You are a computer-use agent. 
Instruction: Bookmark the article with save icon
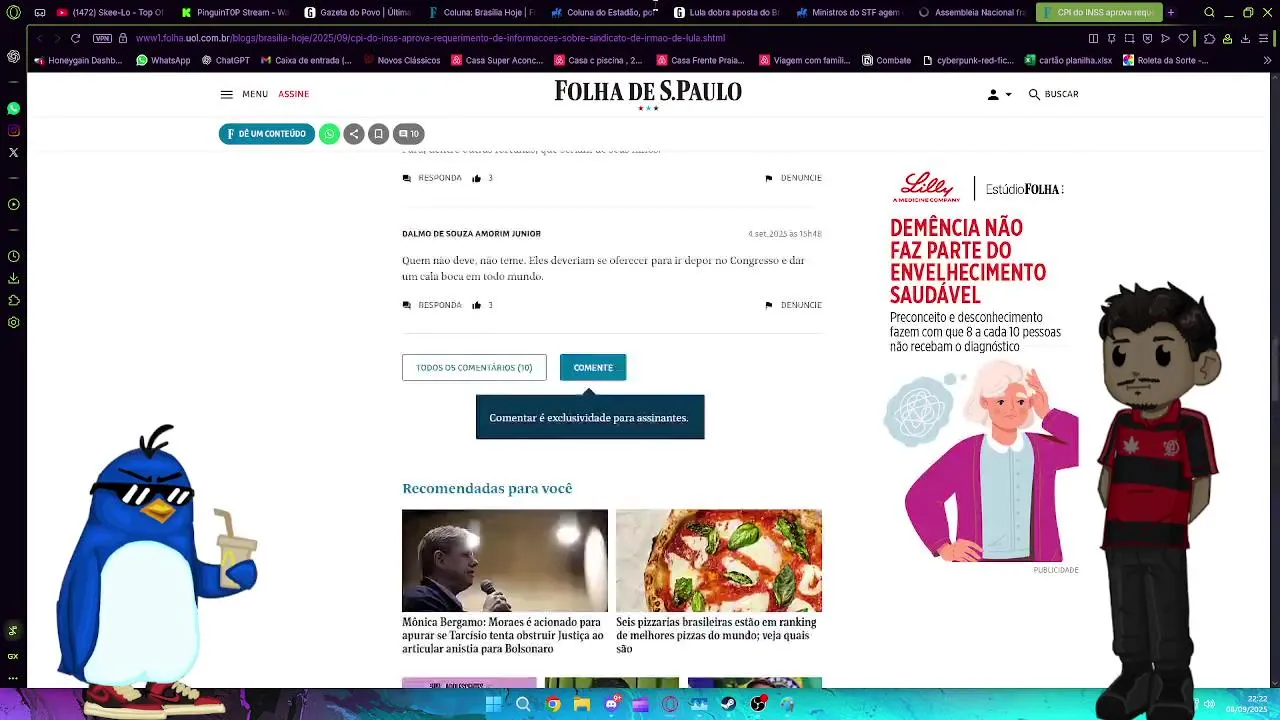[378, 134]
